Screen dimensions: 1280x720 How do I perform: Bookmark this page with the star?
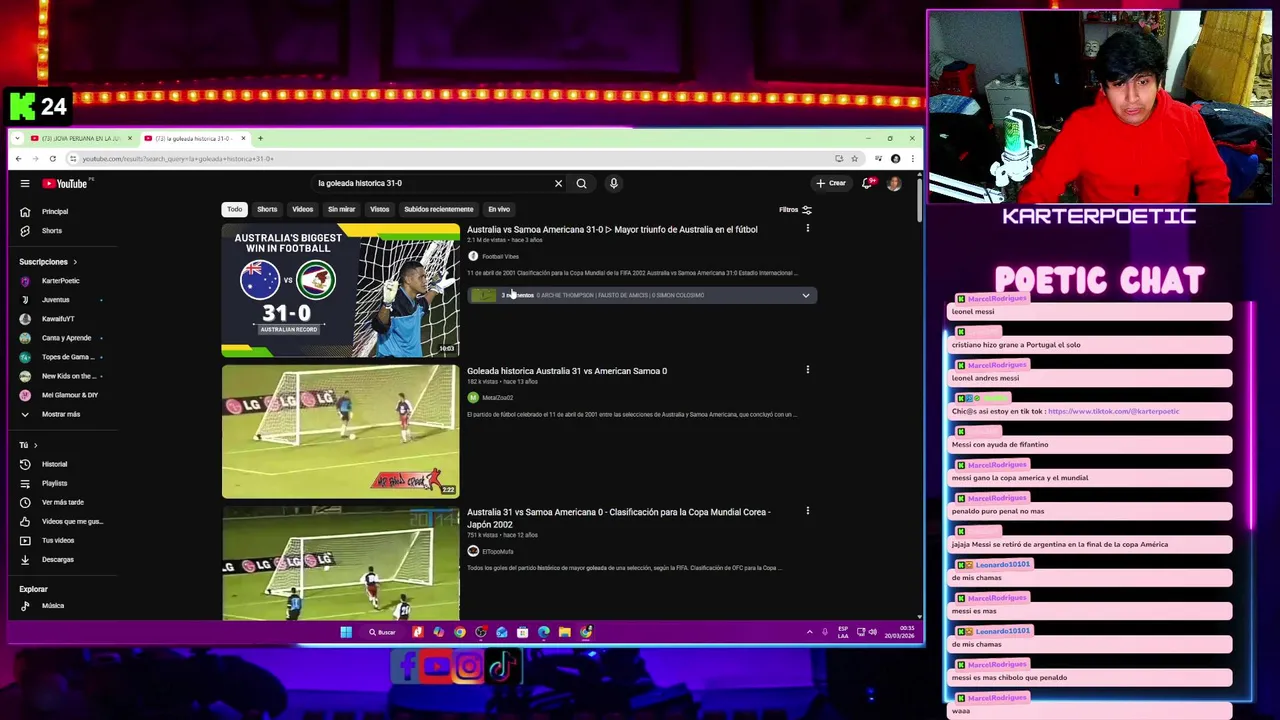[854, 158]
